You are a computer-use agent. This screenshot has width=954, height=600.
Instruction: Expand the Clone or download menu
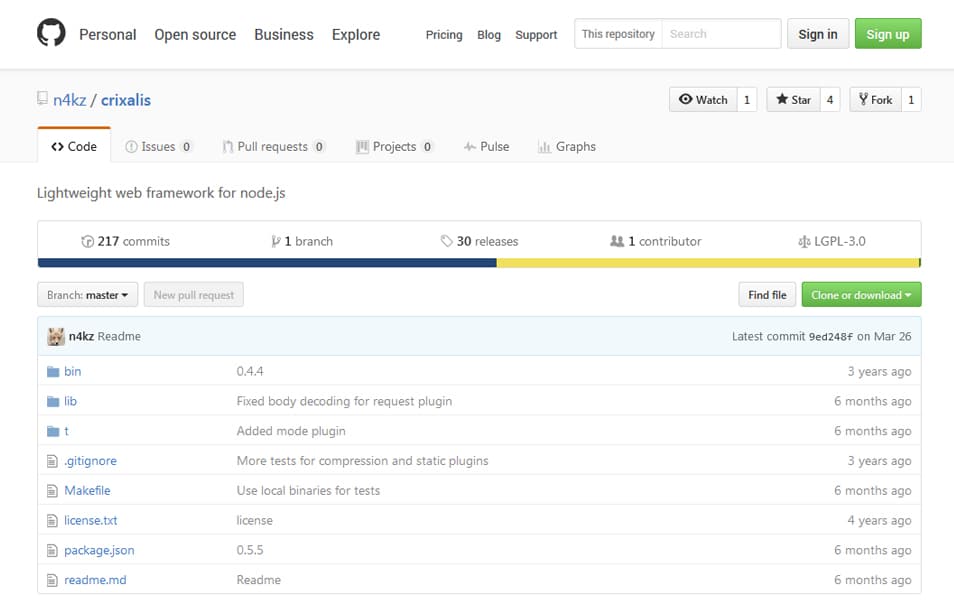[x=861, y=295]
